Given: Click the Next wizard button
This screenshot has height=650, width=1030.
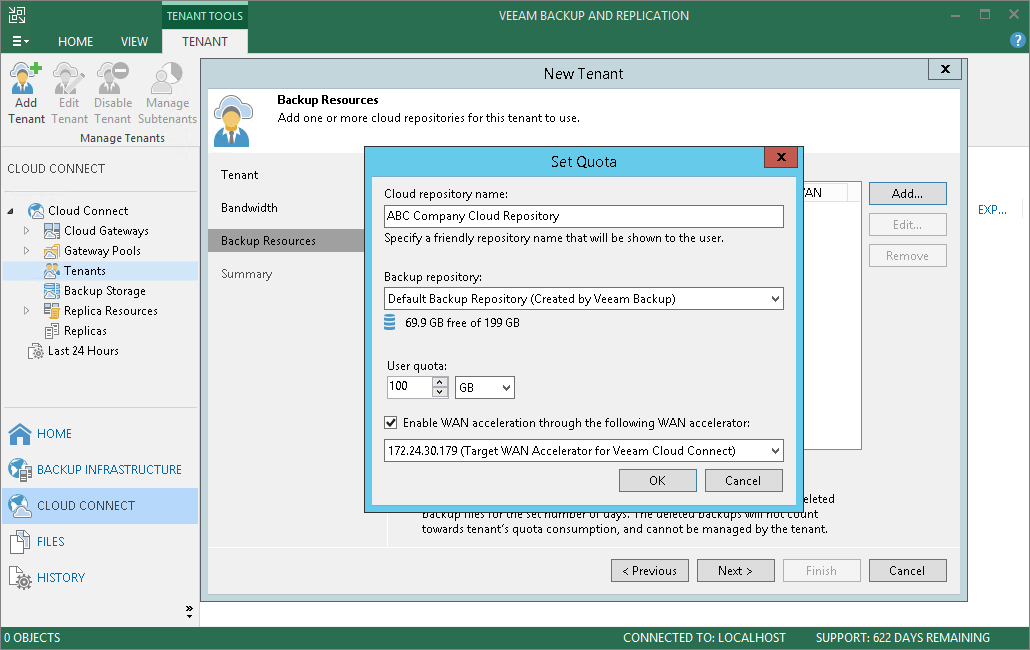Looking at the screenshot, I should click(736, 571).
